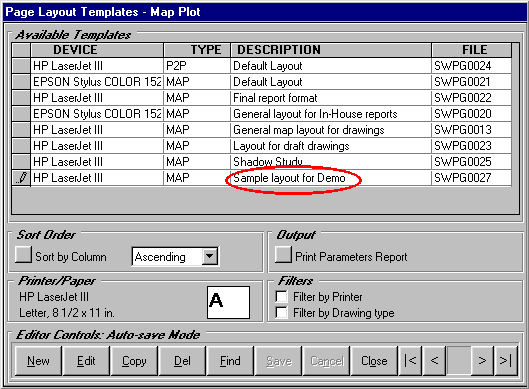Viewport: 529px width, 389px height.
Task: Click file cell SWPG0023
Action: 471,146
